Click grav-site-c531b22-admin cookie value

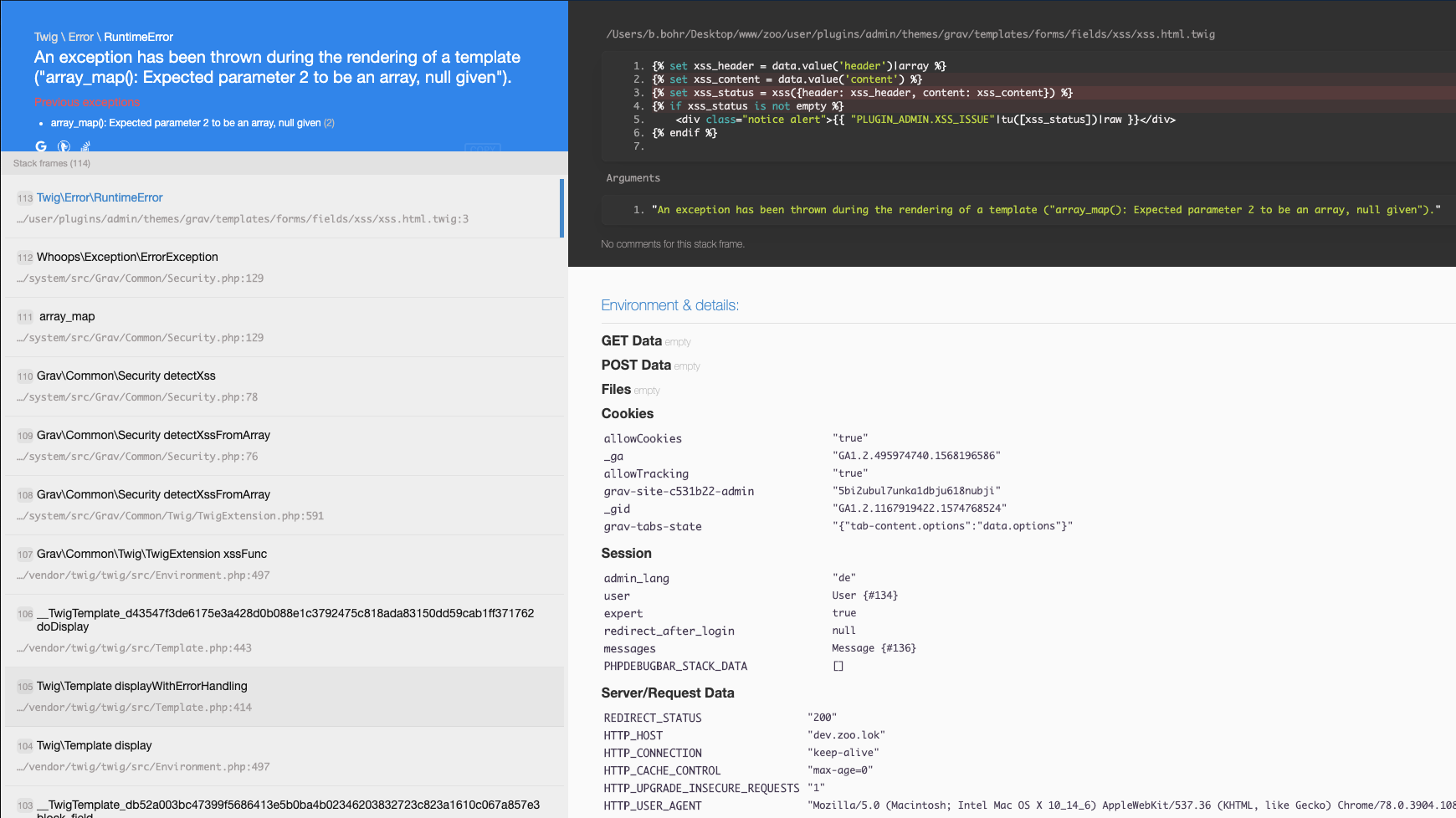(916, 491)
